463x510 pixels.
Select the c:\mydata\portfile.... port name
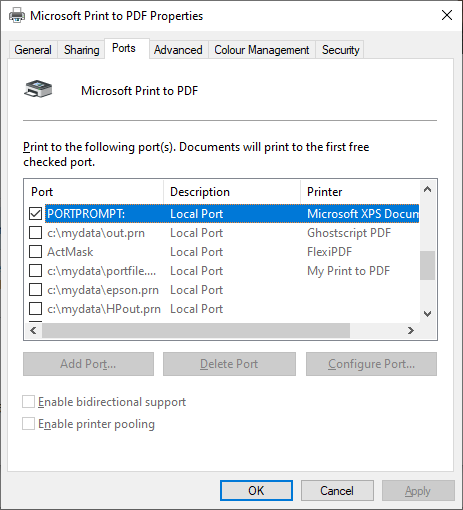coord(102,271)
